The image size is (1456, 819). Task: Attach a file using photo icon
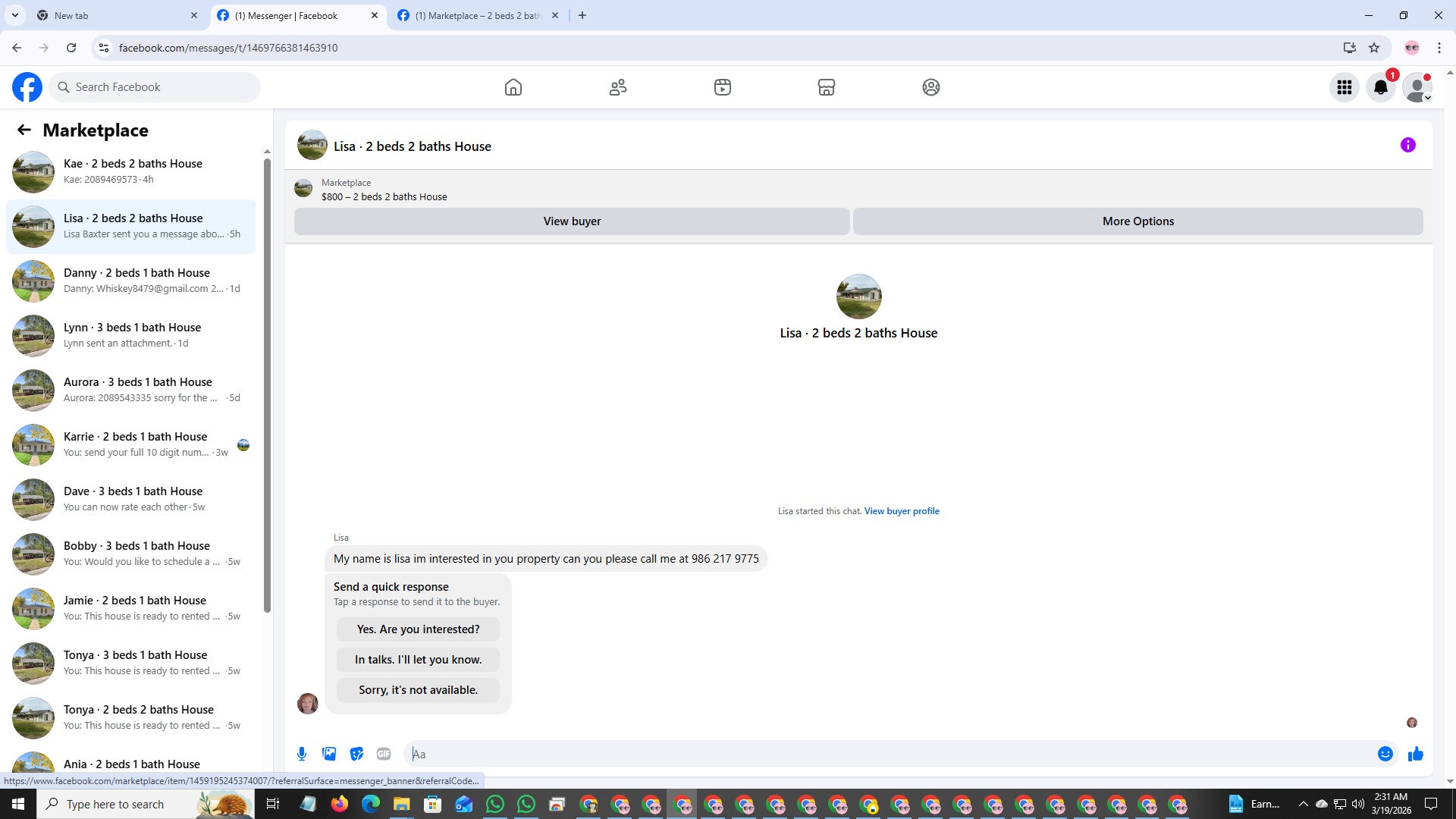coord(329,754)
